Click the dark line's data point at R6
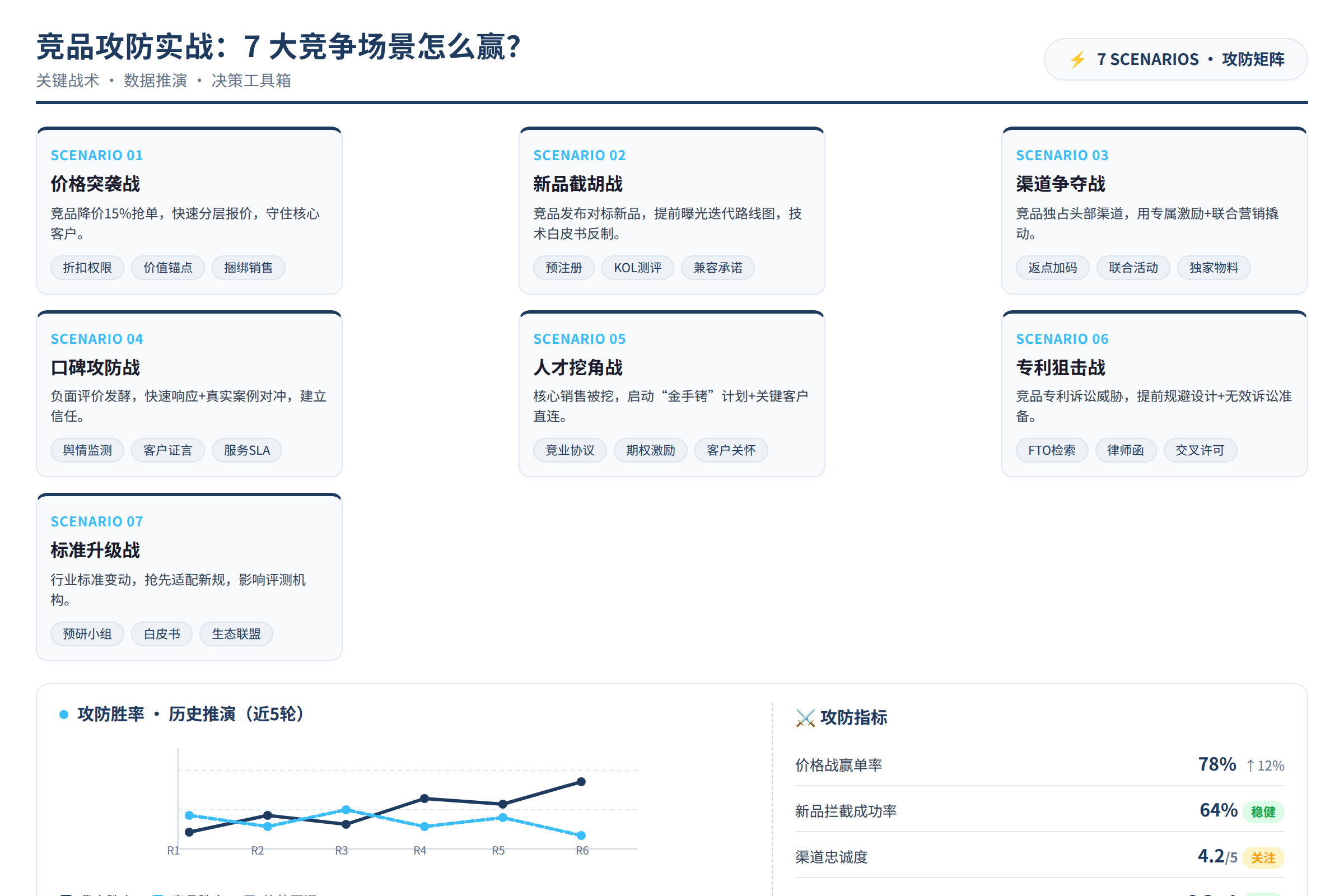The width and height of the screenshot is (1344, 896). point(581,782)
